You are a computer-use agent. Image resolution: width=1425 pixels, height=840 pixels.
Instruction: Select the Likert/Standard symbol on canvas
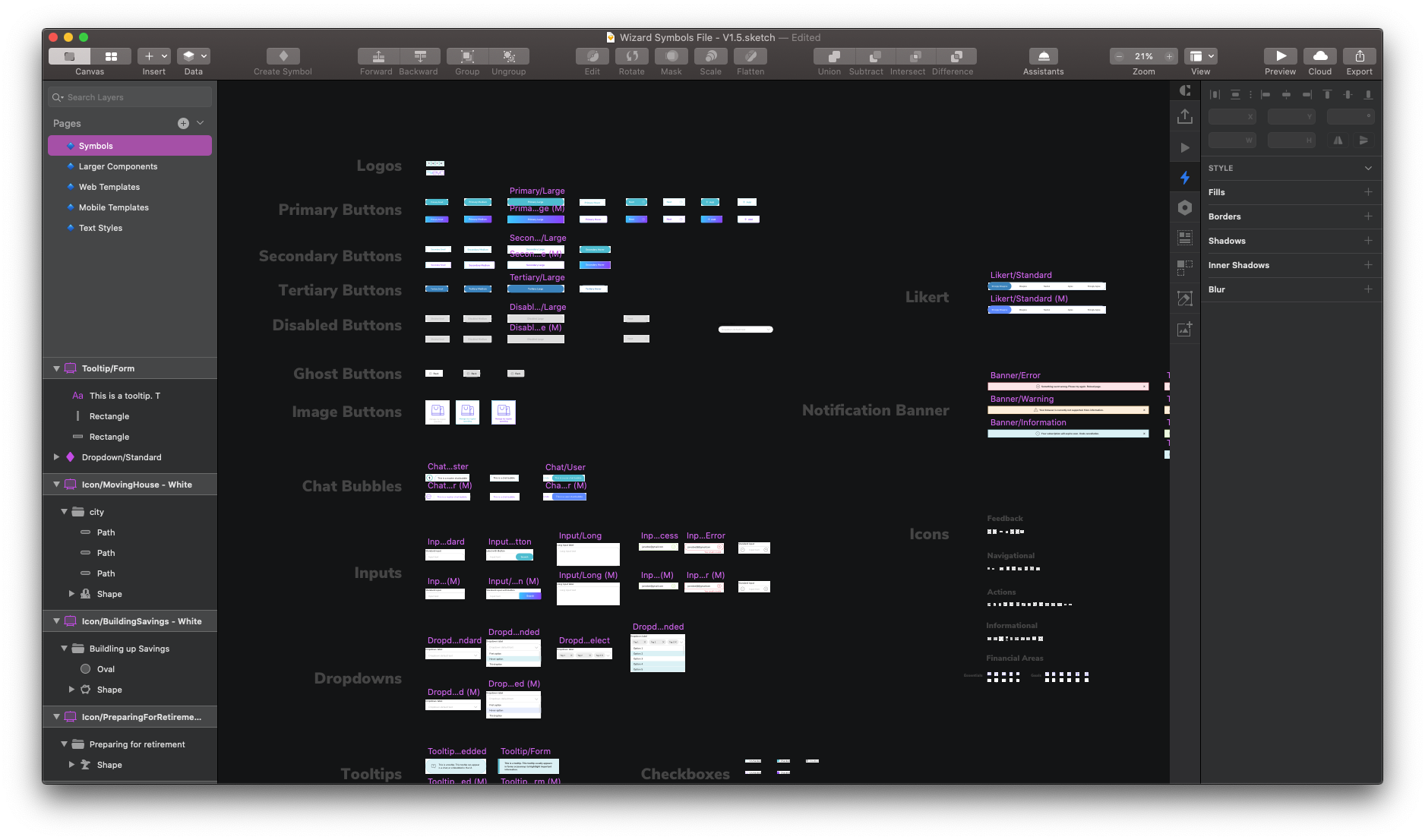[x=1047, y=286]
